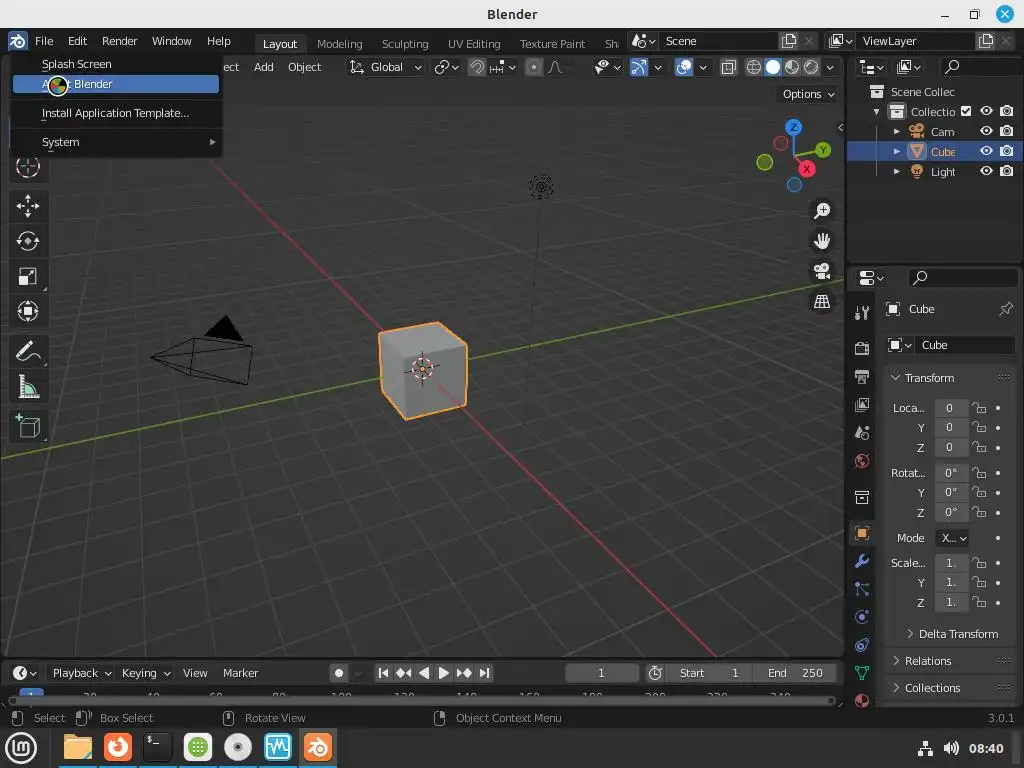Viewport: 1024px width, 768px height.
Task: Select the Measure tool
Action: tap(27, 387)
